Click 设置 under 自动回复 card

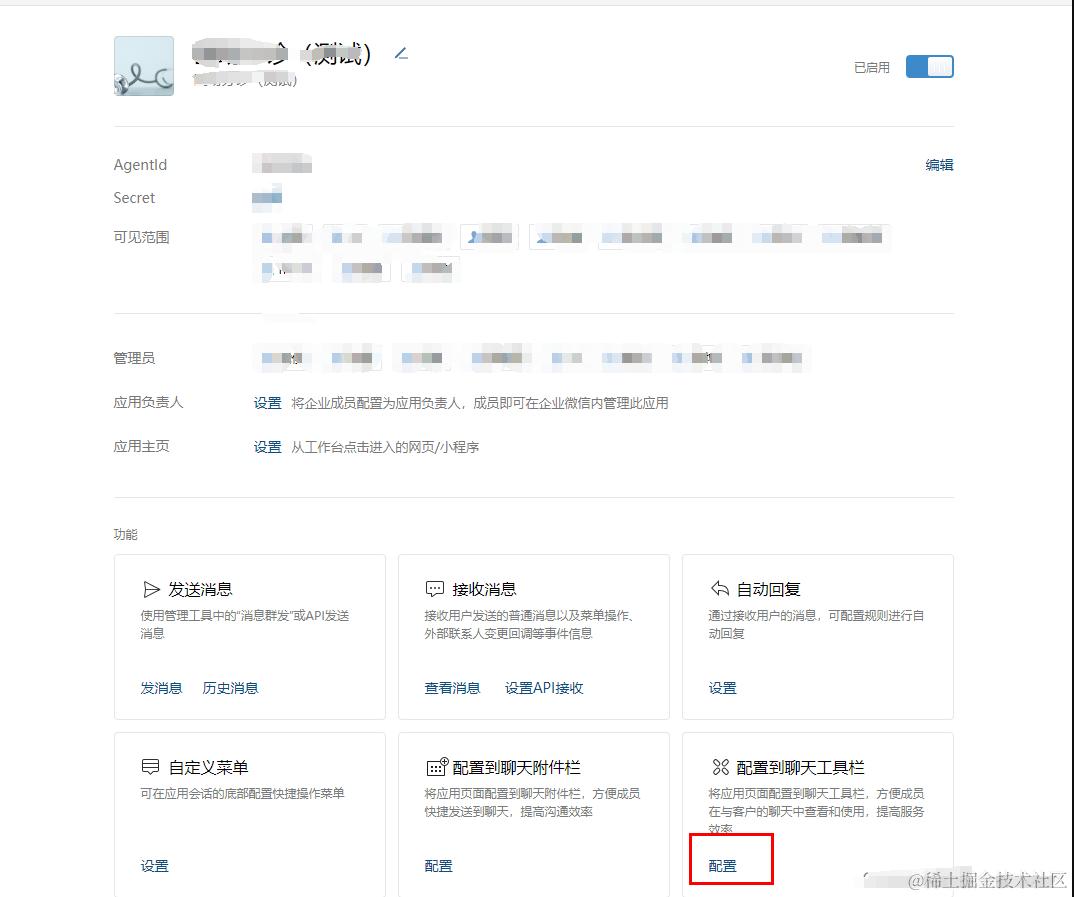pos(722,688)
